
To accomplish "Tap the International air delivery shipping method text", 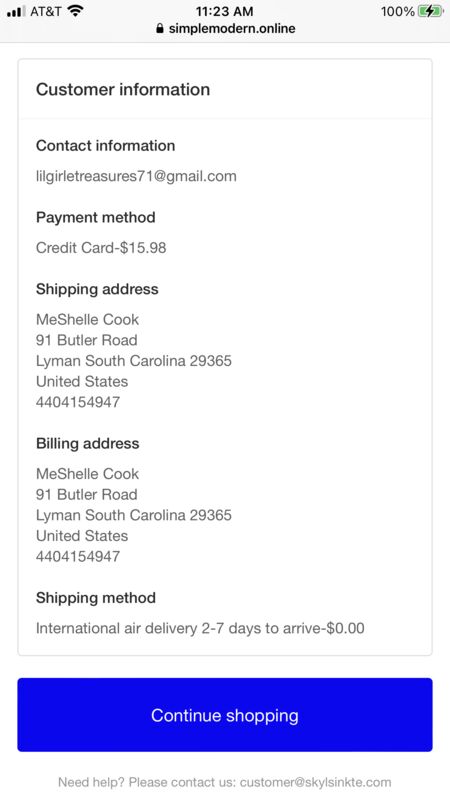I will coord(200,628).
